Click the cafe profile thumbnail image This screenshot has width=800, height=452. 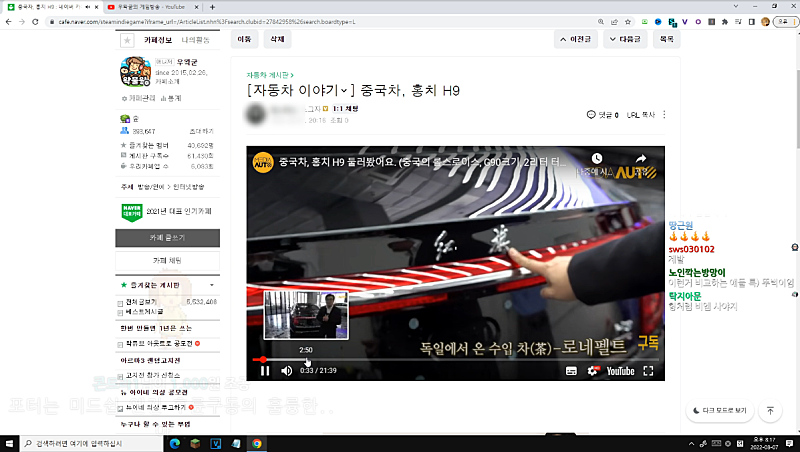pyautogui.click(x=135, y=71)
